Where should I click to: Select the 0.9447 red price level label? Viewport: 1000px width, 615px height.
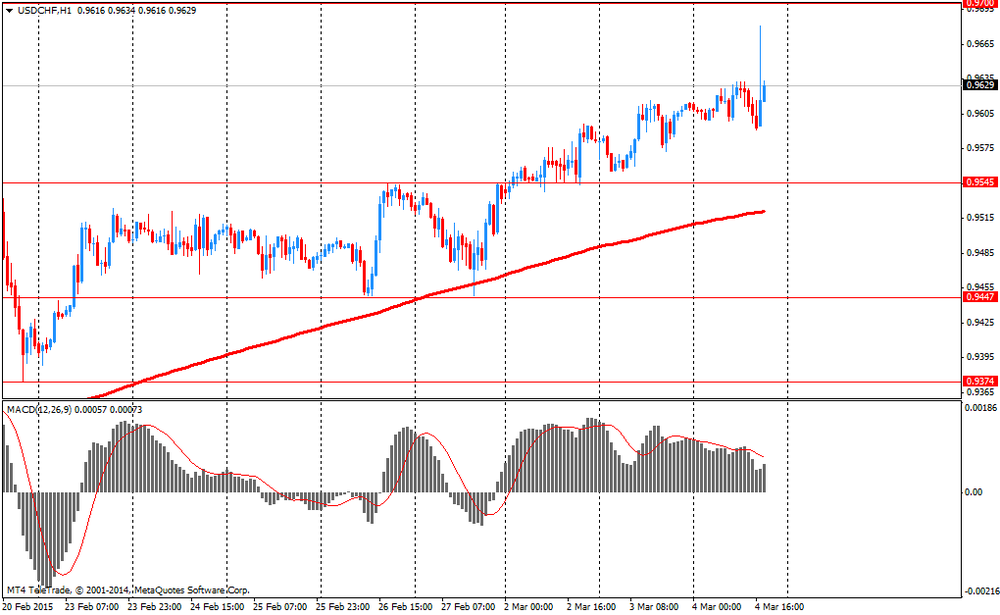(x=980, y=297)
